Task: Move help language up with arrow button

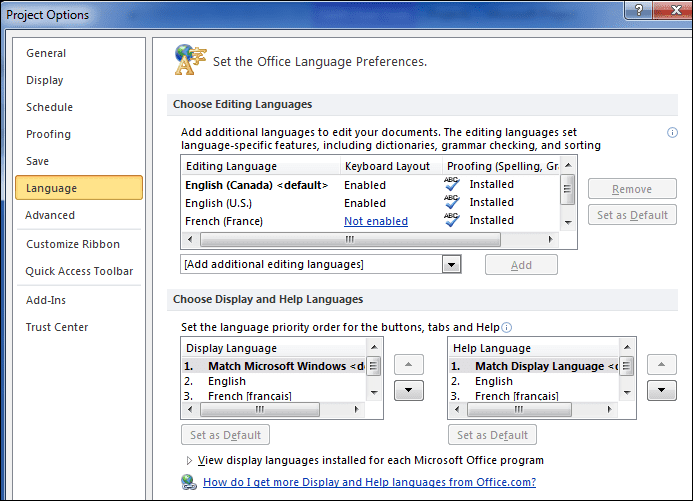Action: click(x=662, y=364)
